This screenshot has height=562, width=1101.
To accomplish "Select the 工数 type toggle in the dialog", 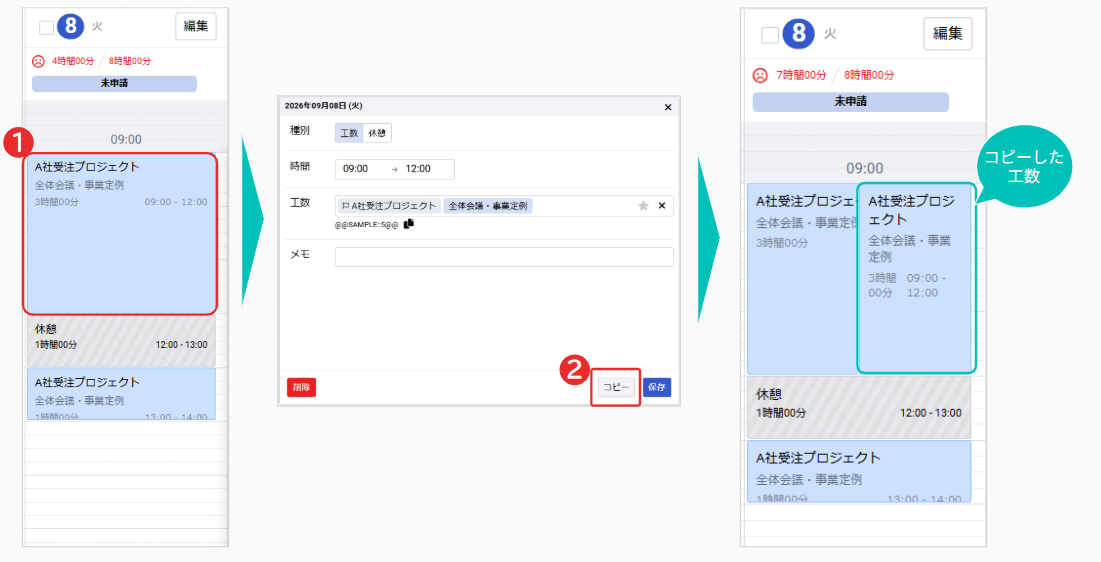I will [349, 133].
